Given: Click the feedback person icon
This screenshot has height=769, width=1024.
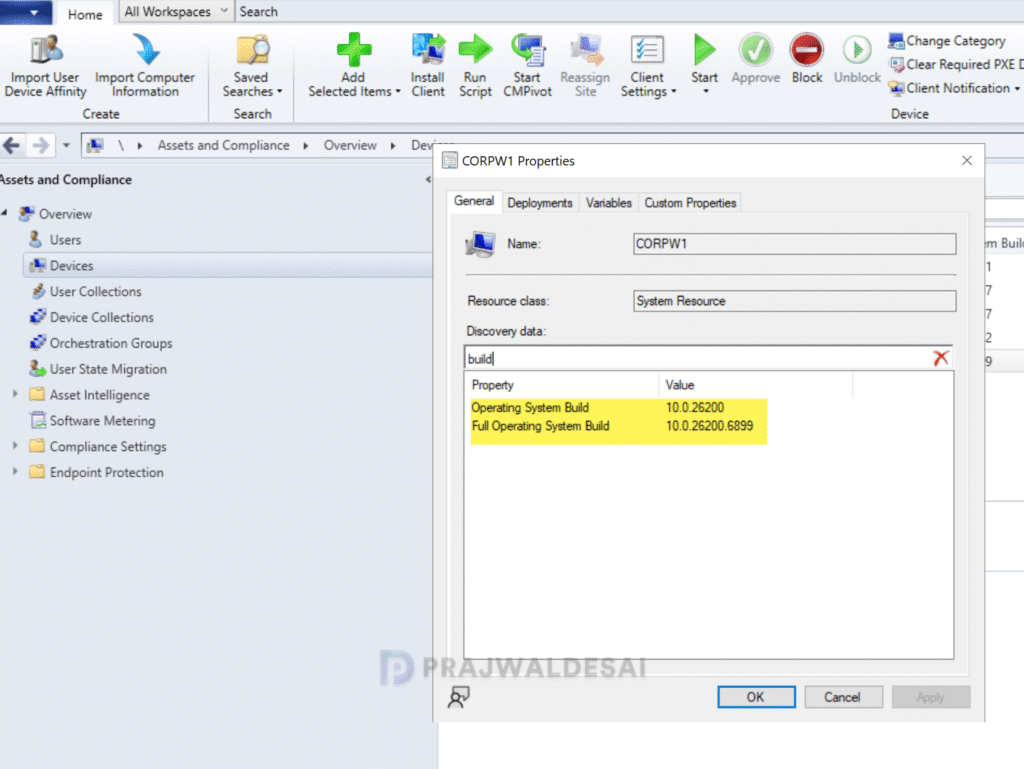Looking at the screenshot, I should point(458,697).
